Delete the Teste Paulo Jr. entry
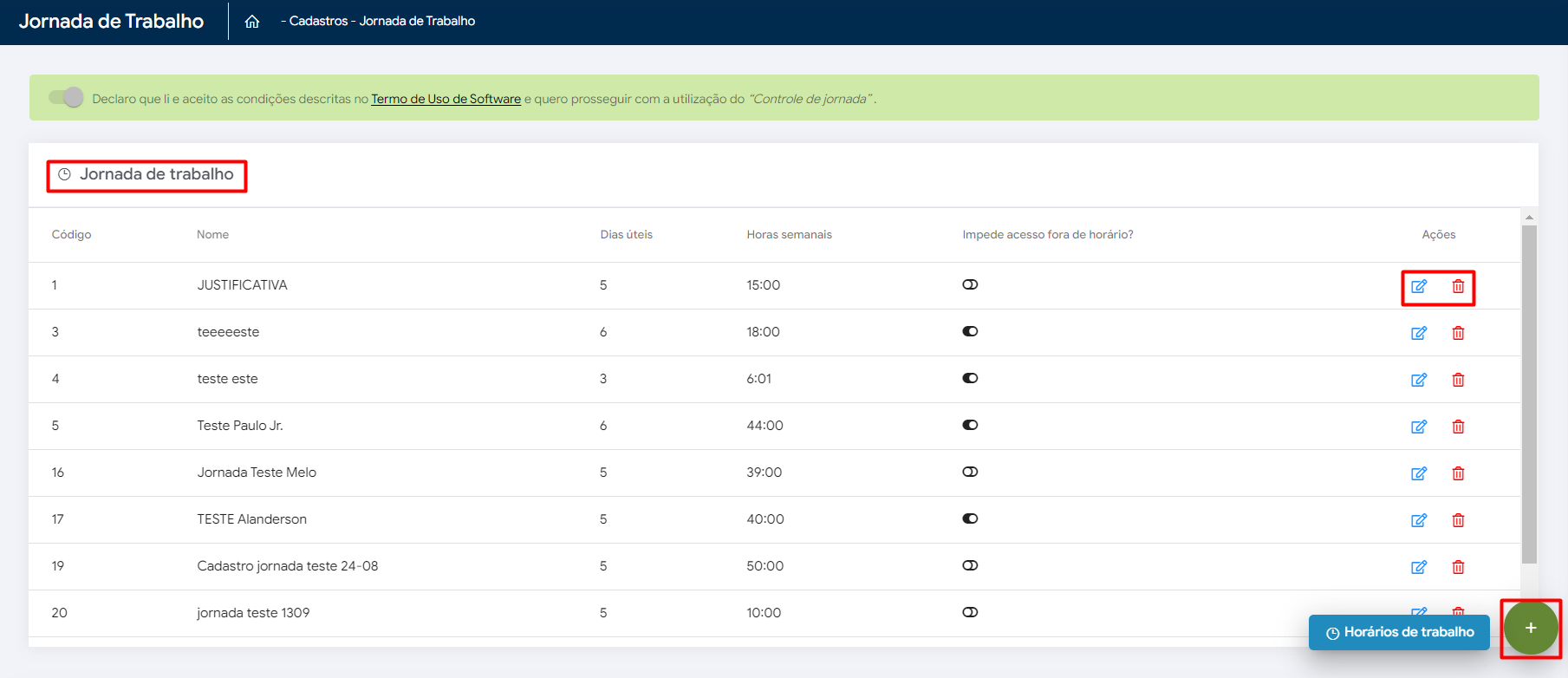 click(1458, 427)
